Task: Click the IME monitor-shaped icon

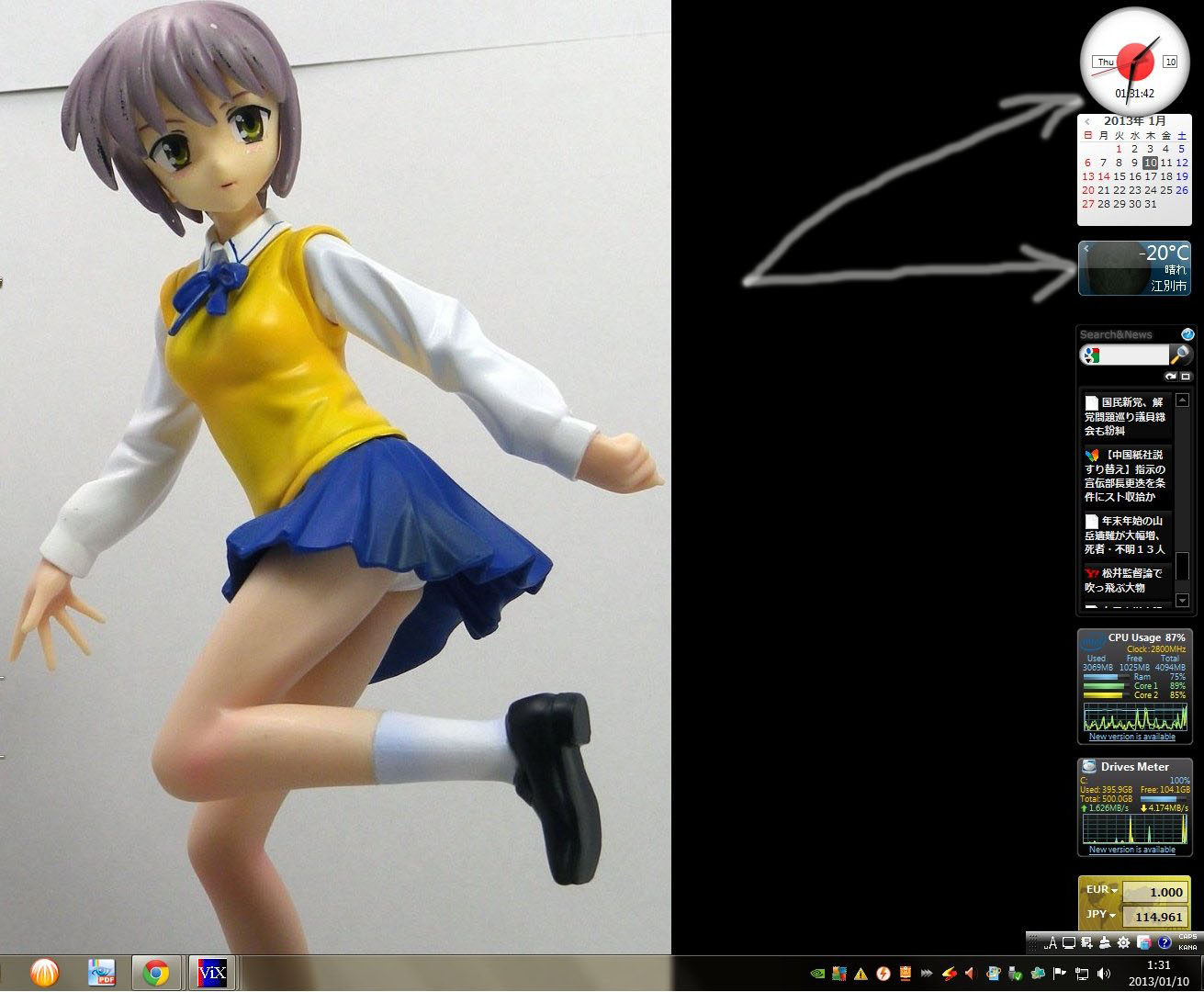Action: coord(1069,942)
